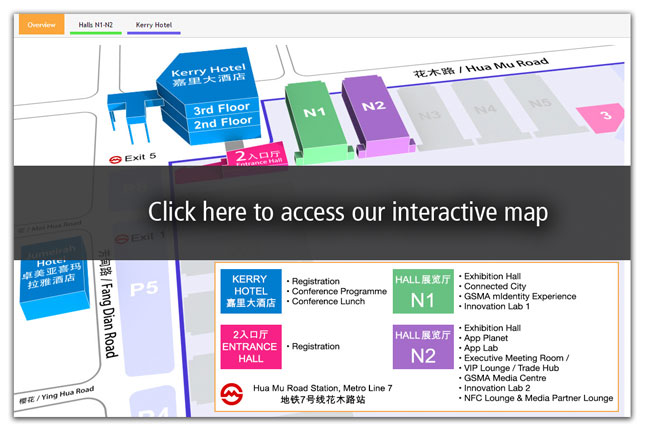650x437 pixels.
Task: Click the GSMA Media Centre text
Action: [x=505, y=378]
